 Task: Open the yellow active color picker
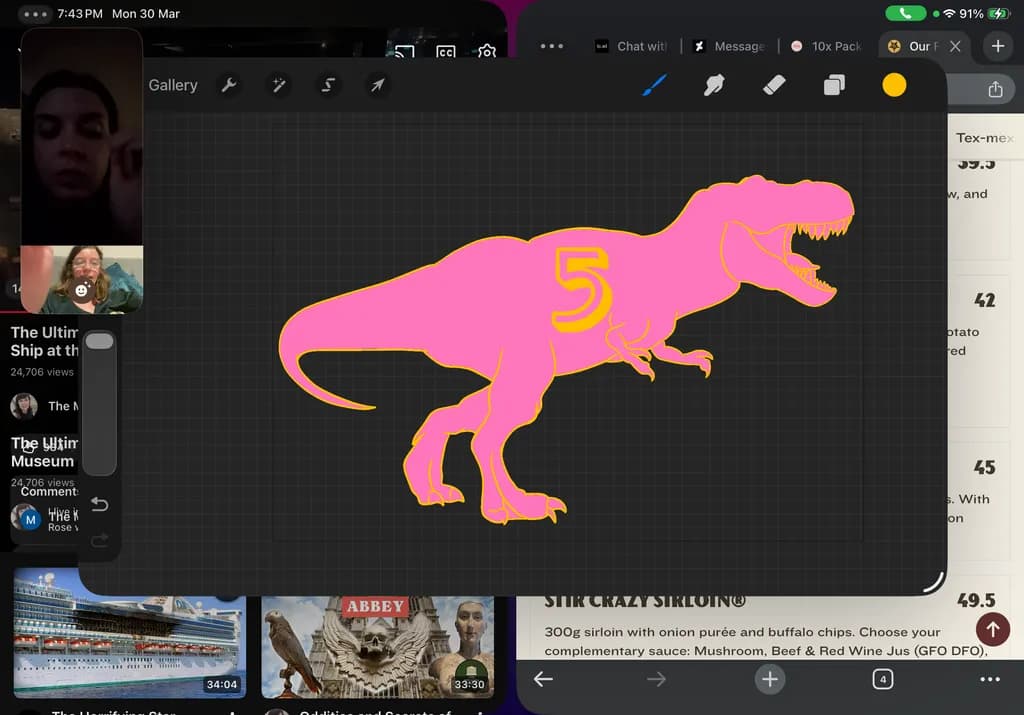(x=894, y=85)
